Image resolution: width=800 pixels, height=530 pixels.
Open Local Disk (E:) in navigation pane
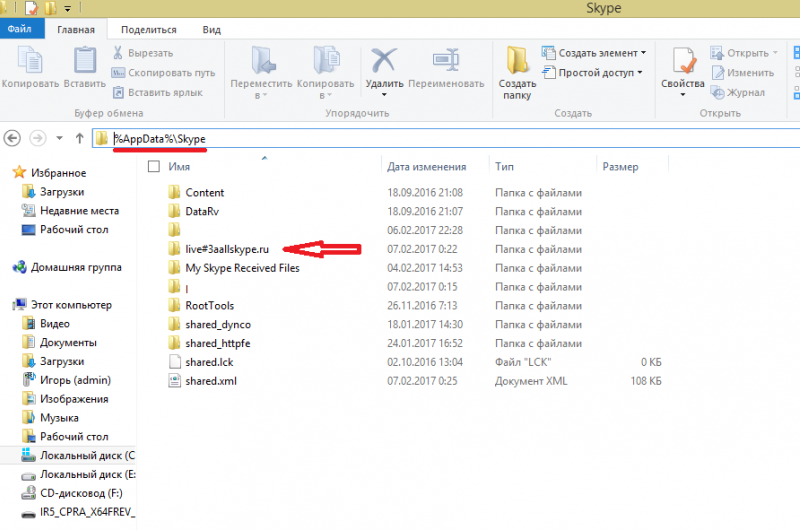pyautogui.click(x=88, y=474)
